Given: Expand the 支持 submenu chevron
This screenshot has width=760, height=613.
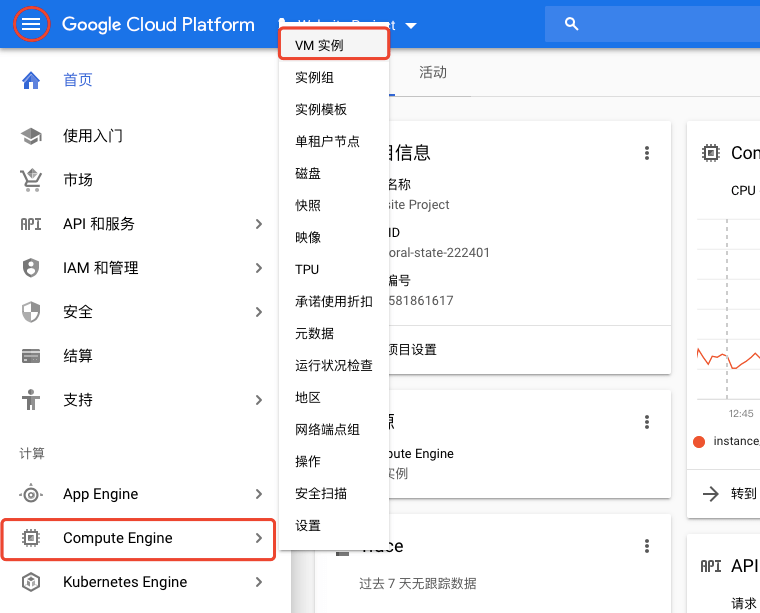Looking at the screenshot, I should click(259, 400).
